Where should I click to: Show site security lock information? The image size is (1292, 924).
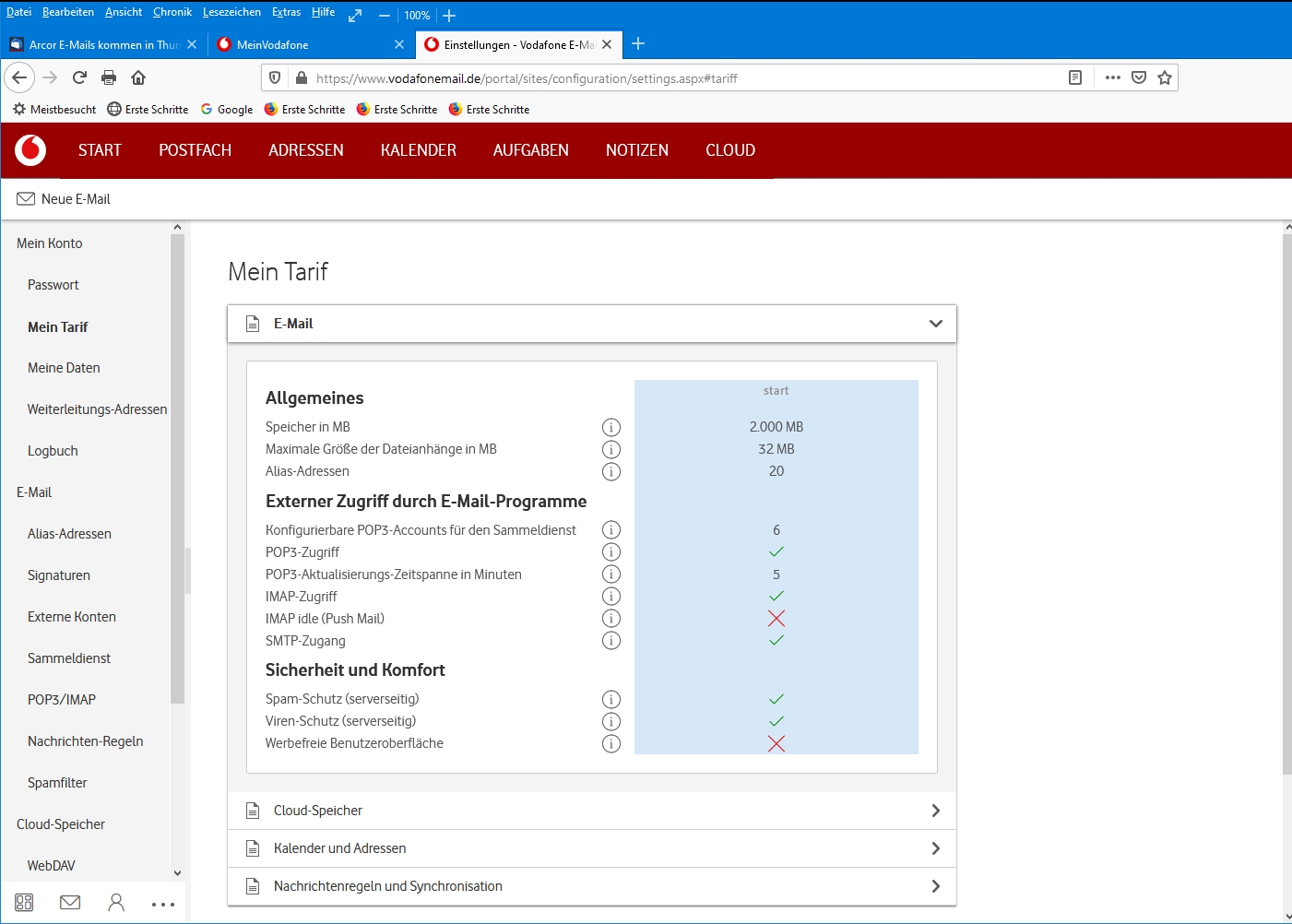click(x=301, y=78)
